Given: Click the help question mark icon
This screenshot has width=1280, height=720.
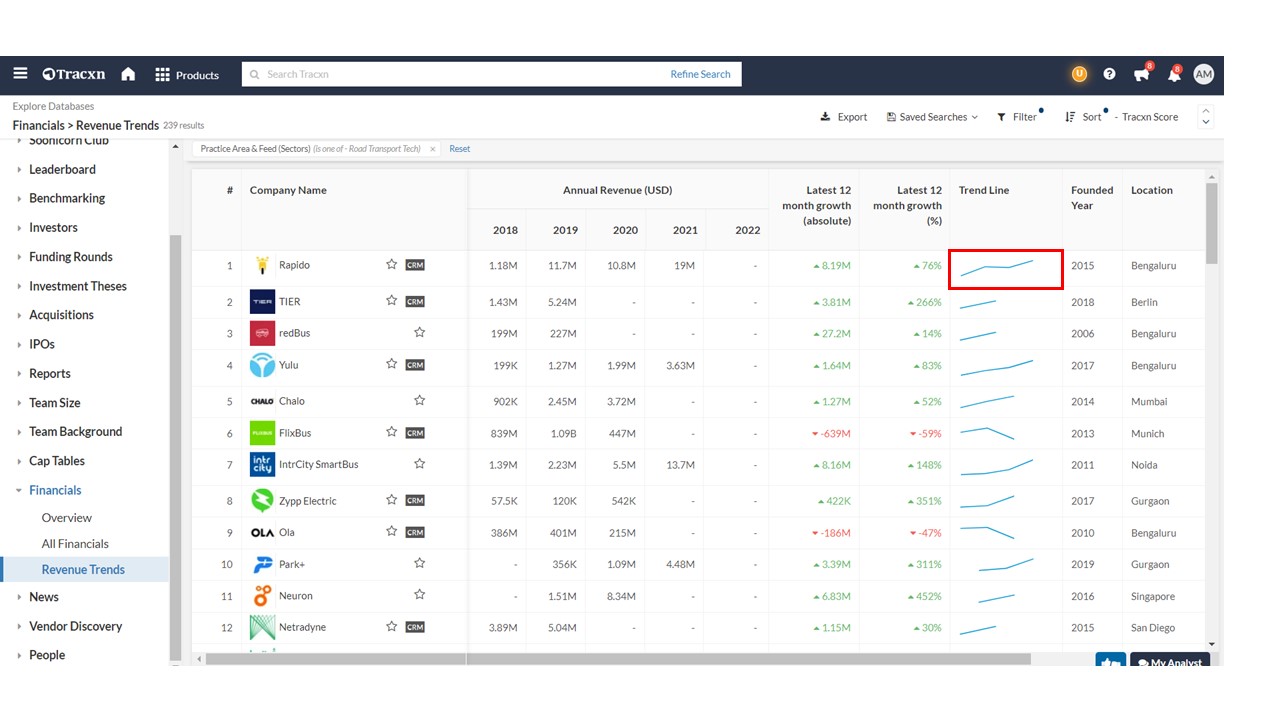Looking at the screenshot, I should coord(1109,74).
